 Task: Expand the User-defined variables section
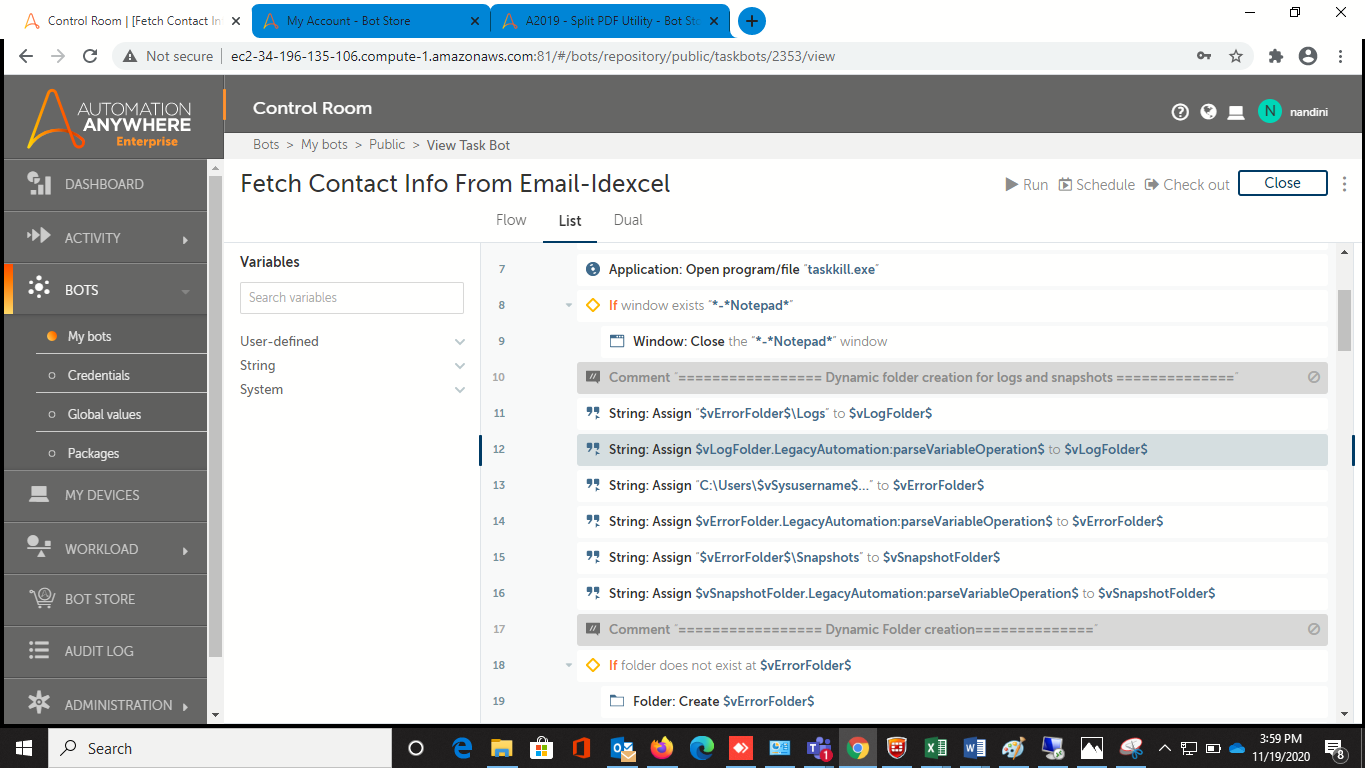click(459, 341)
